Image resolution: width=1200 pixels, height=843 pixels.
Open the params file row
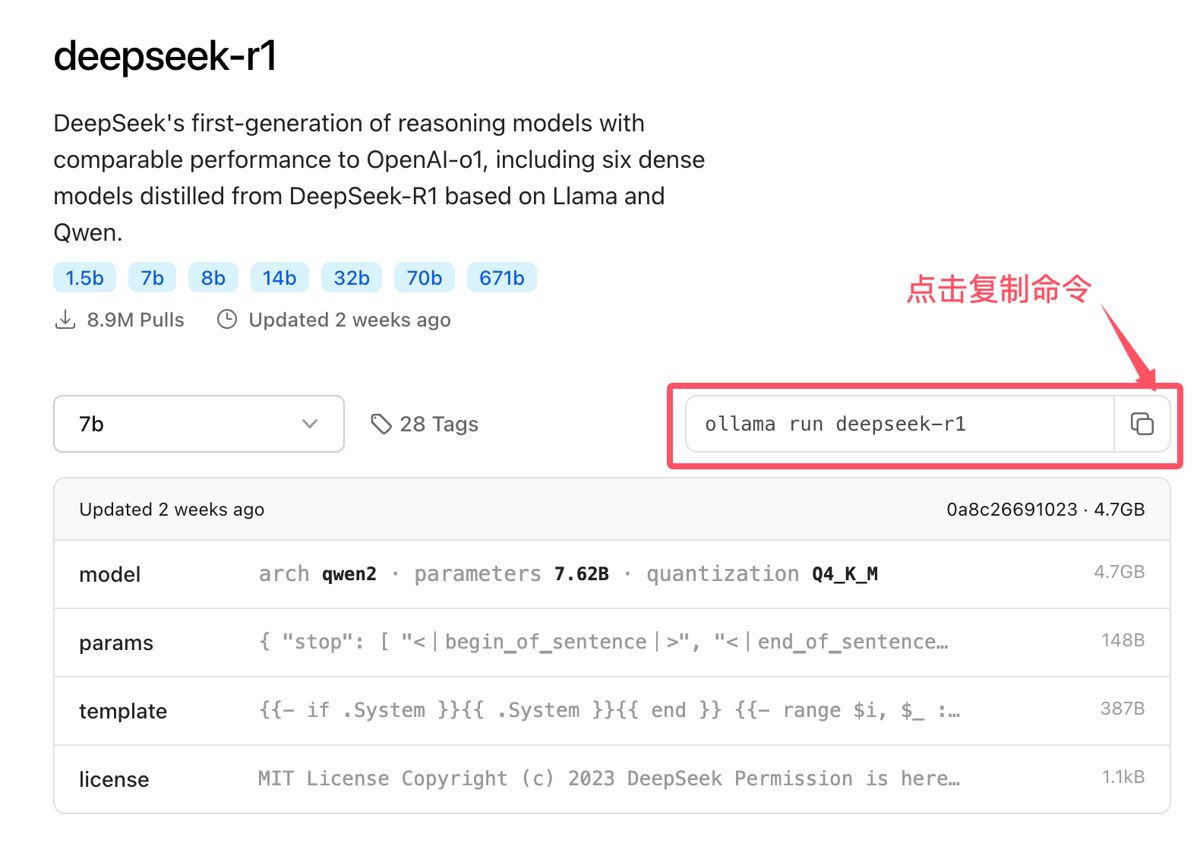pos(611,642)
